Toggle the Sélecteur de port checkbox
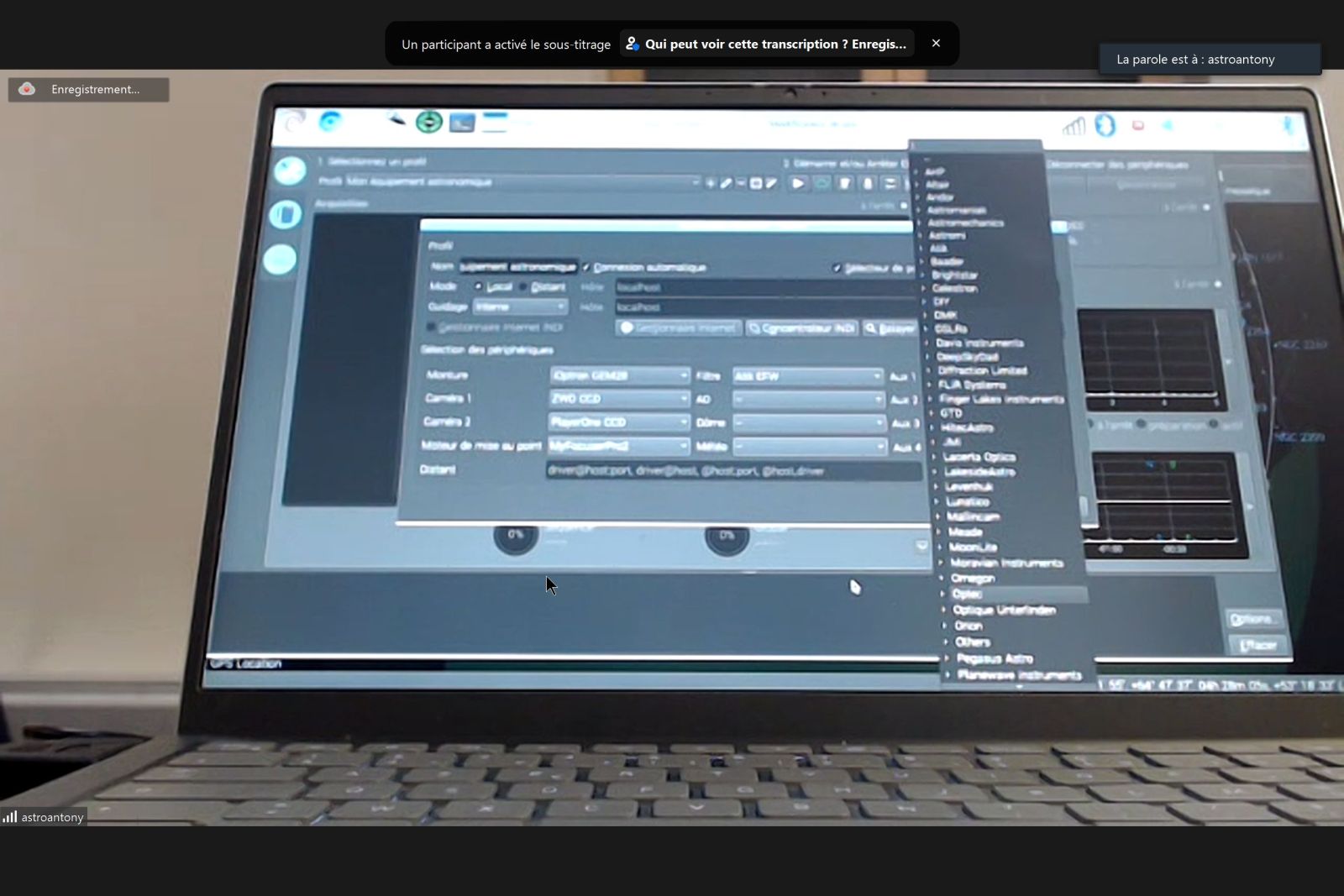1344x896 pixels. click(x=837, y=268)
